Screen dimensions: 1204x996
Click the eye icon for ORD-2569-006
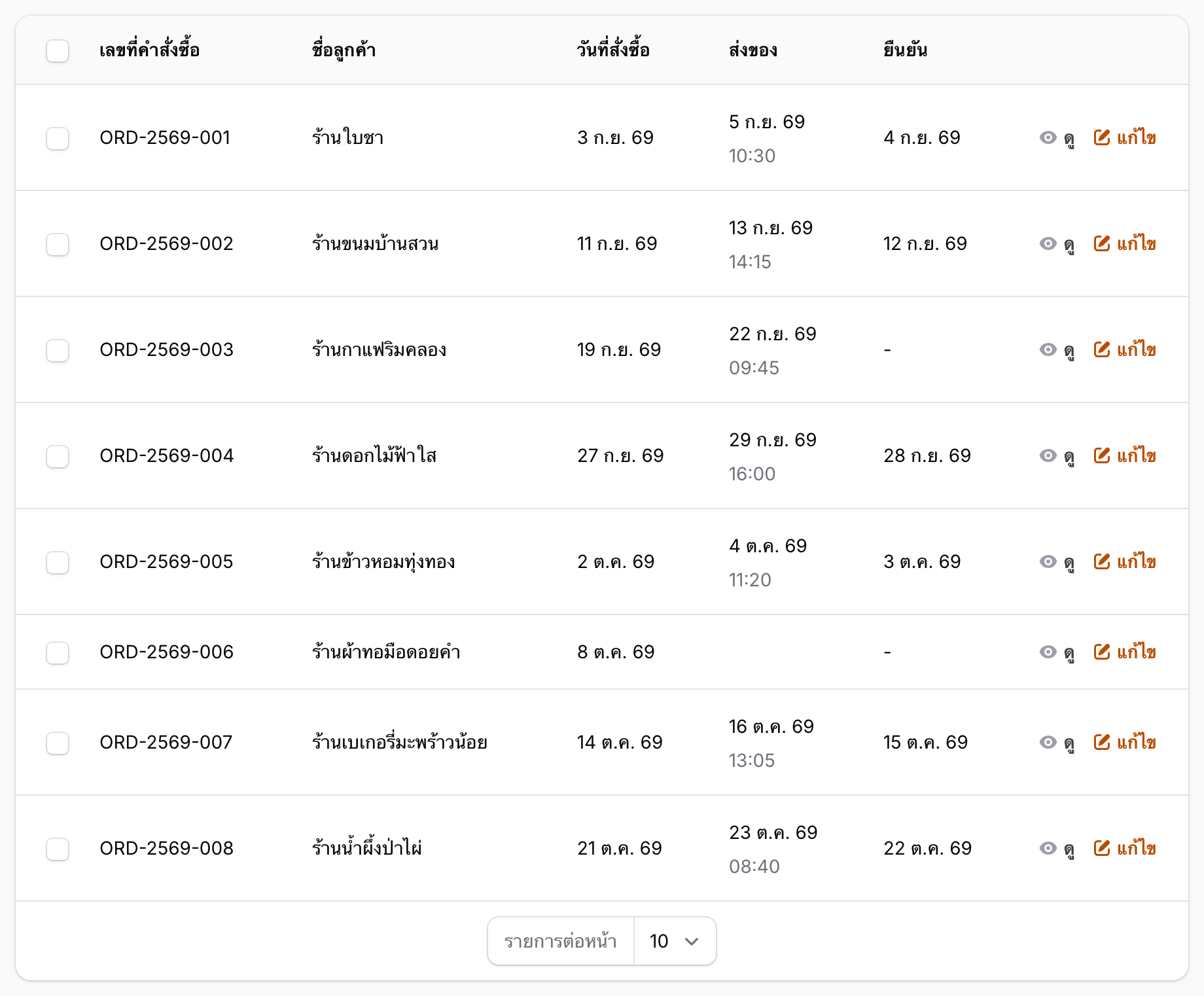click(1048, 652)
